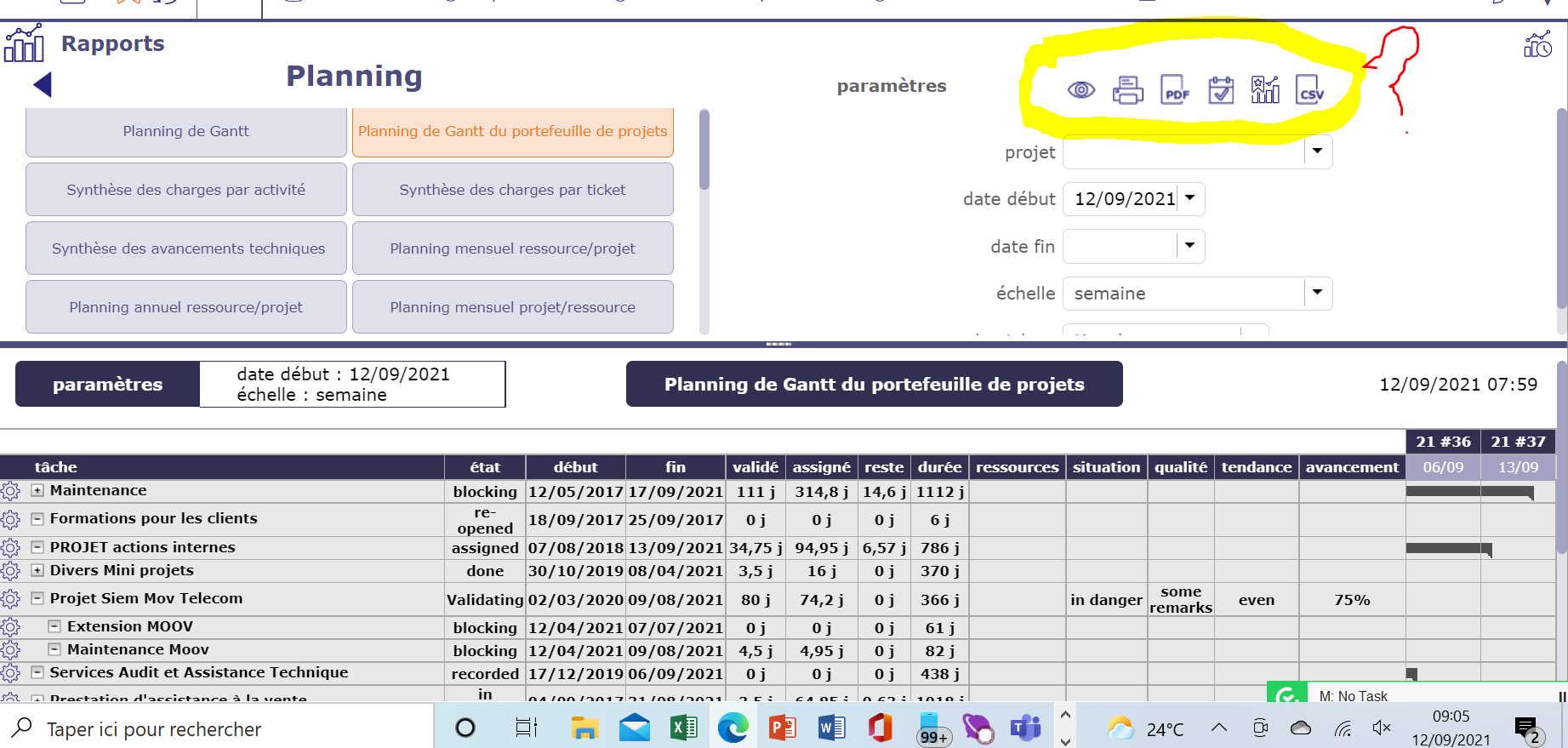Collapse Services Audit et Assistance Technique row
Image resolution: width=1568 pixels, height=748 pixels.
pyautogui.click(x=37, y=672)
